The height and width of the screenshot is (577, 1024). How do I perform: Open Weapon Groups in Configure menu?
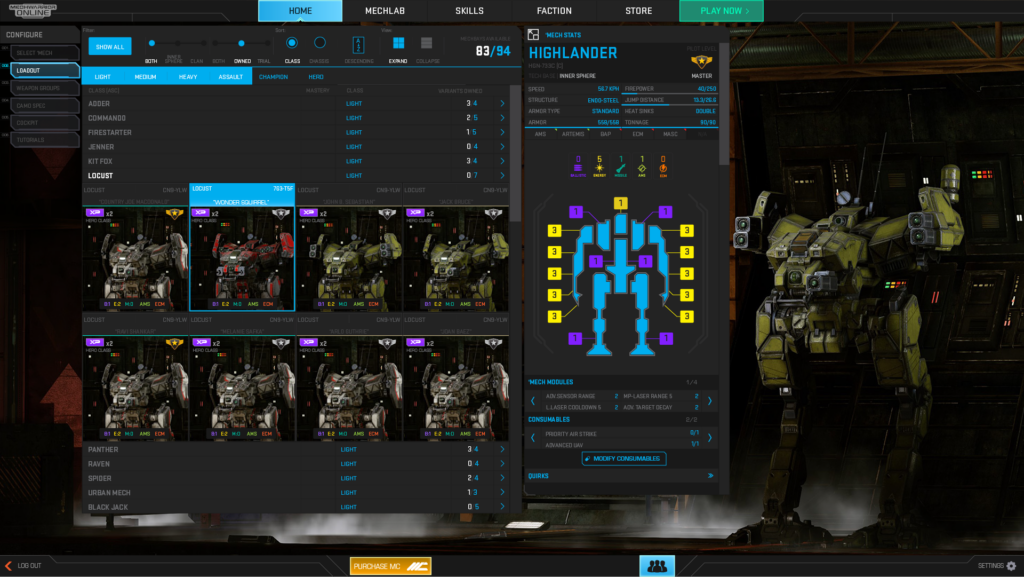pos(44,87)
